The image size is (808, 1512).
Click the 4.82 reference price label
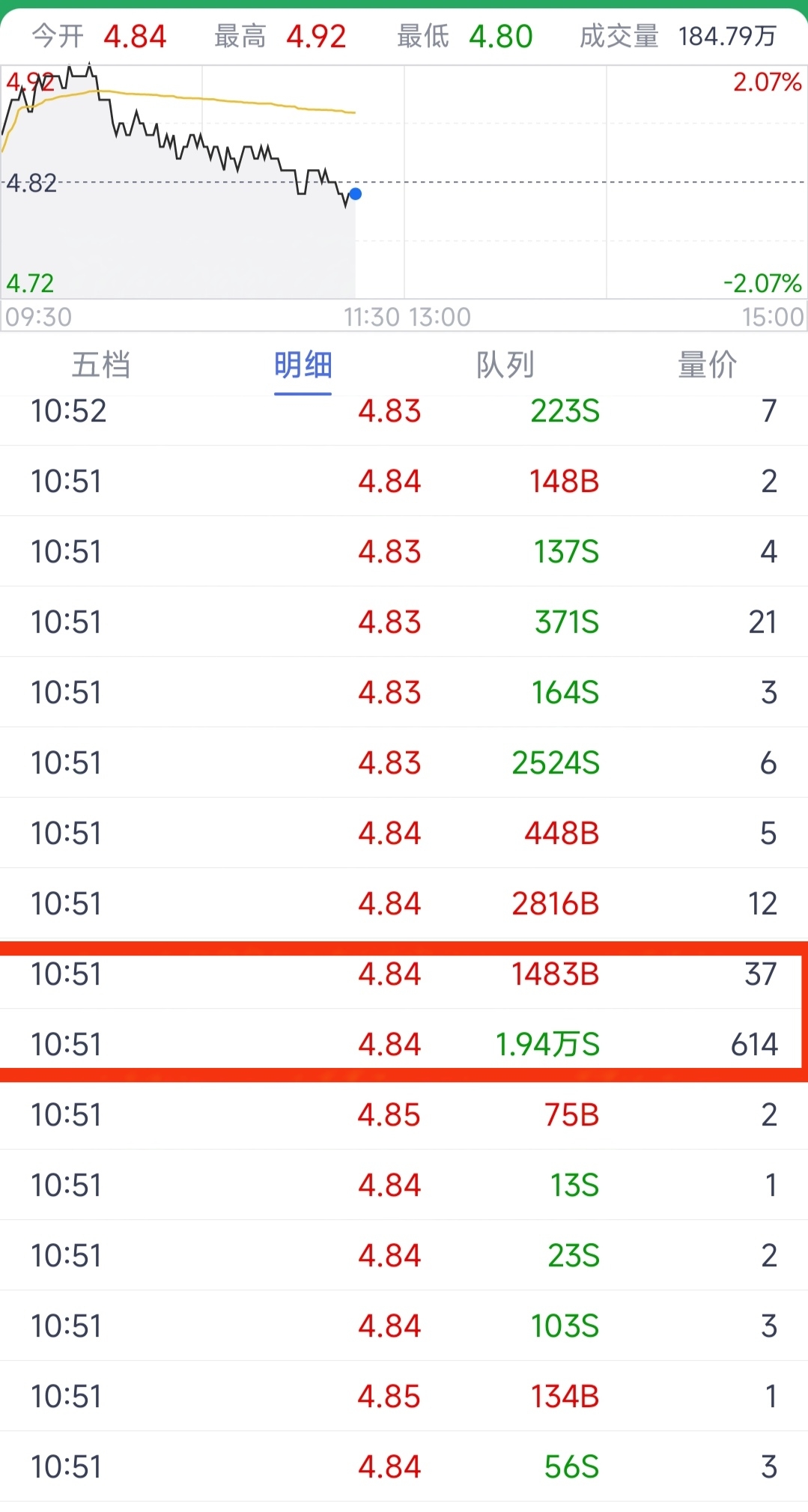(x=31, y=183)
